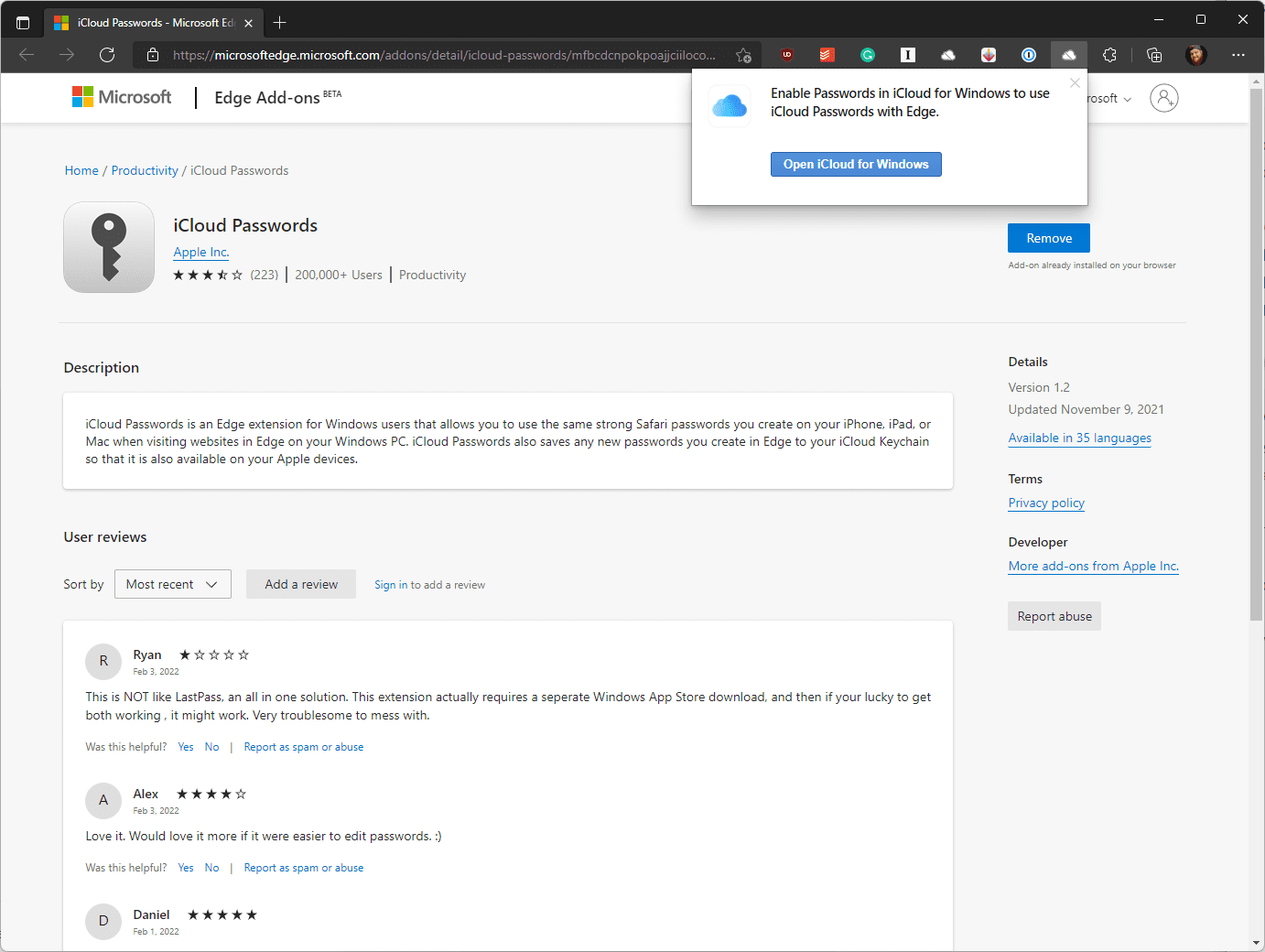This screenshot has width=1265, height=952.
Task: Open the Privacy policy link
Action: pos(1046,503)
